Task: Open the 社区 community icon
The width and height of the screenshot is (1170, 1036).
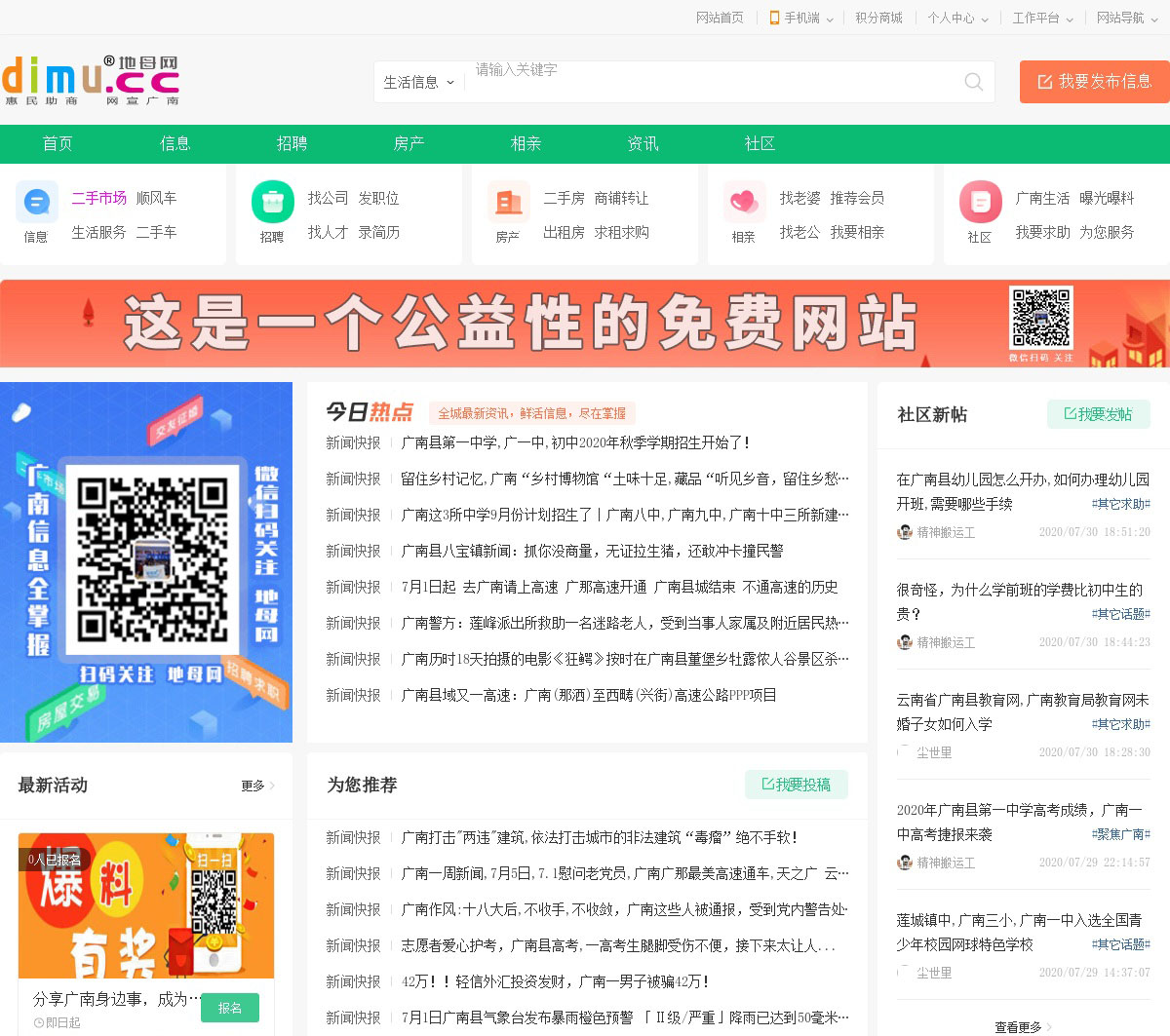Action: [x=980, y=202]
